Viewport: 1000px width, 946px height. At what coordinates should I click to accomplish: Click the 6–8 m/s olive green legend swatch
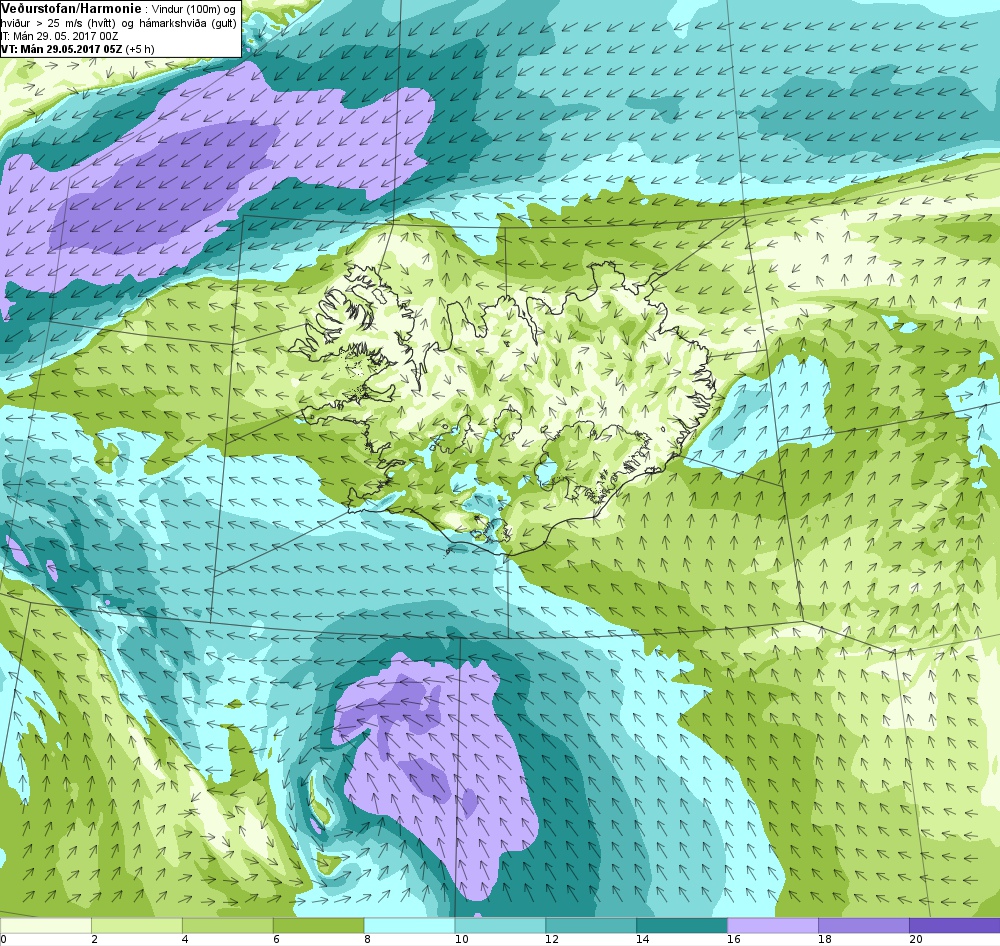[x=318, y=925]
